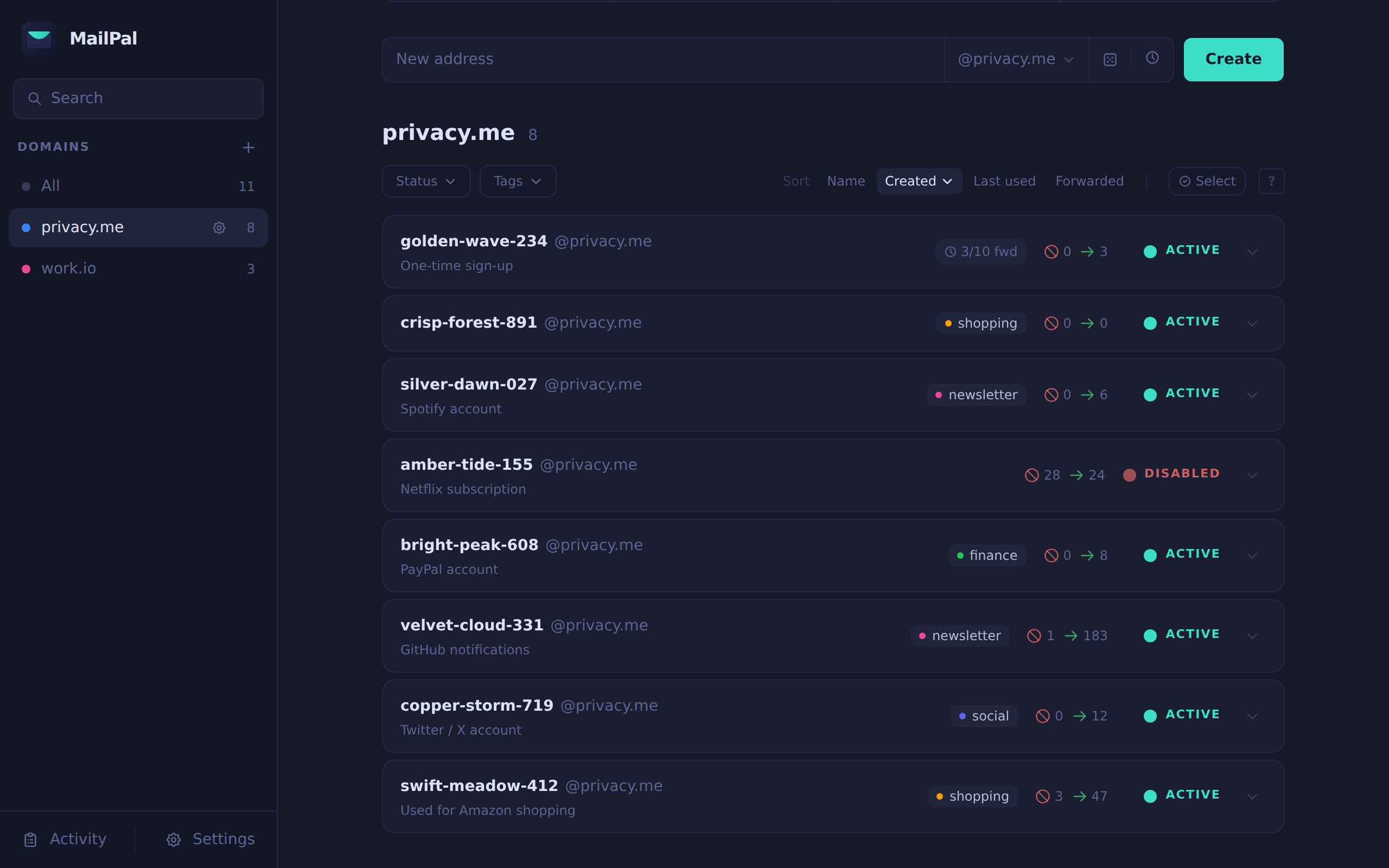This screenshot has height=868, width=1389.
Task: Open the Status filter dropdown
Action: tap(426, 181)
